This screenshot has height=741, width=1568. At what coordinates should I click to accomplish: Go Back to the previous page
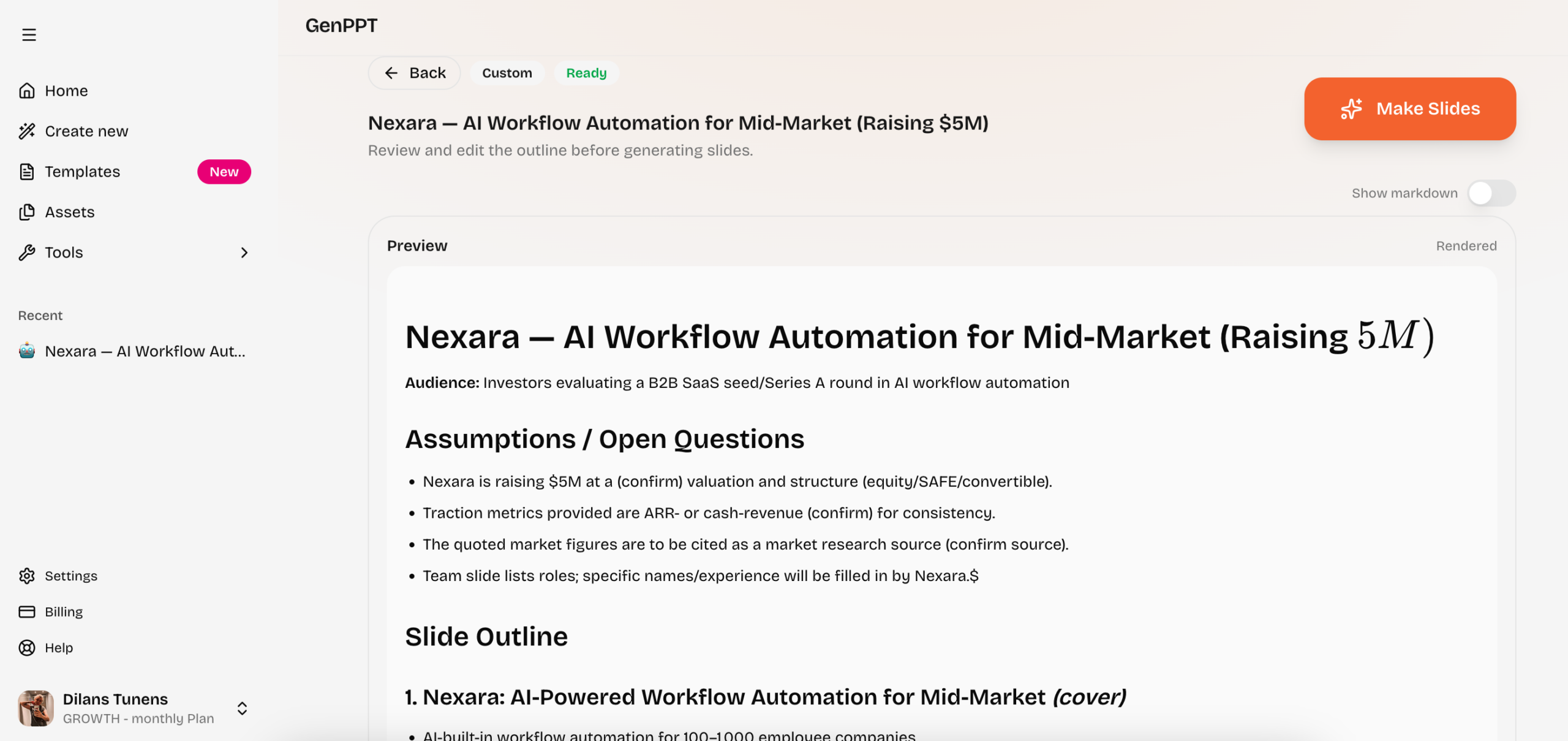tap(415, 73)
